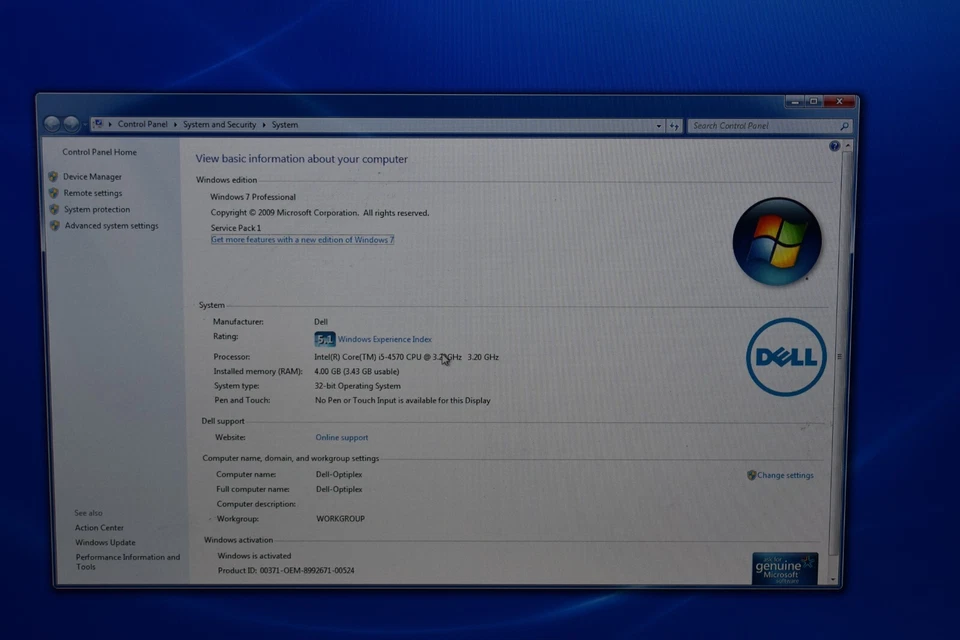Screen dimensions: 960x640
Task: Open the address bar history dropdown arrow
Action: click(658, 125)
